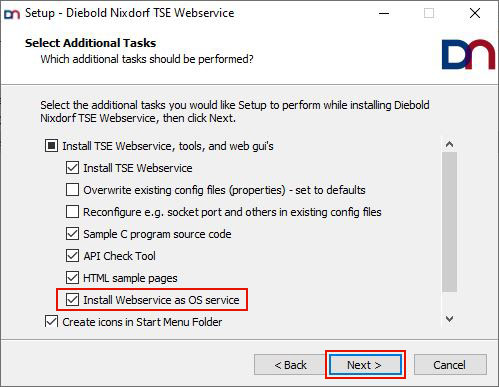Go to the next setup step

365,365
